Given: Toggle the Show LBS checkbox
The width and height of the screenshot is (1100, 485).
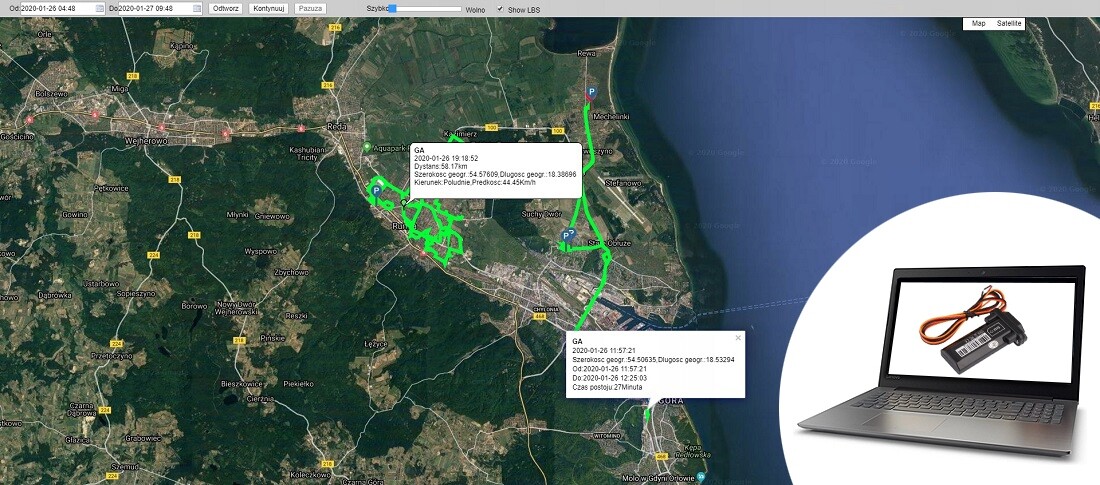Looking at the screenshot, I should point(500,8).
